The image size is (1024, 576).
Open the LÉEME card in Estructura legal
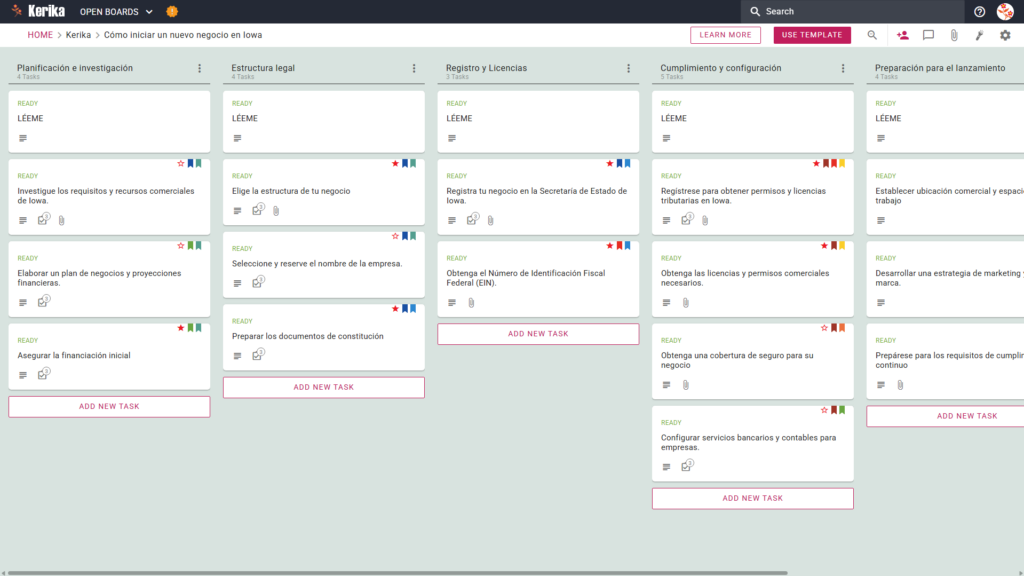[x=323, y=121]
